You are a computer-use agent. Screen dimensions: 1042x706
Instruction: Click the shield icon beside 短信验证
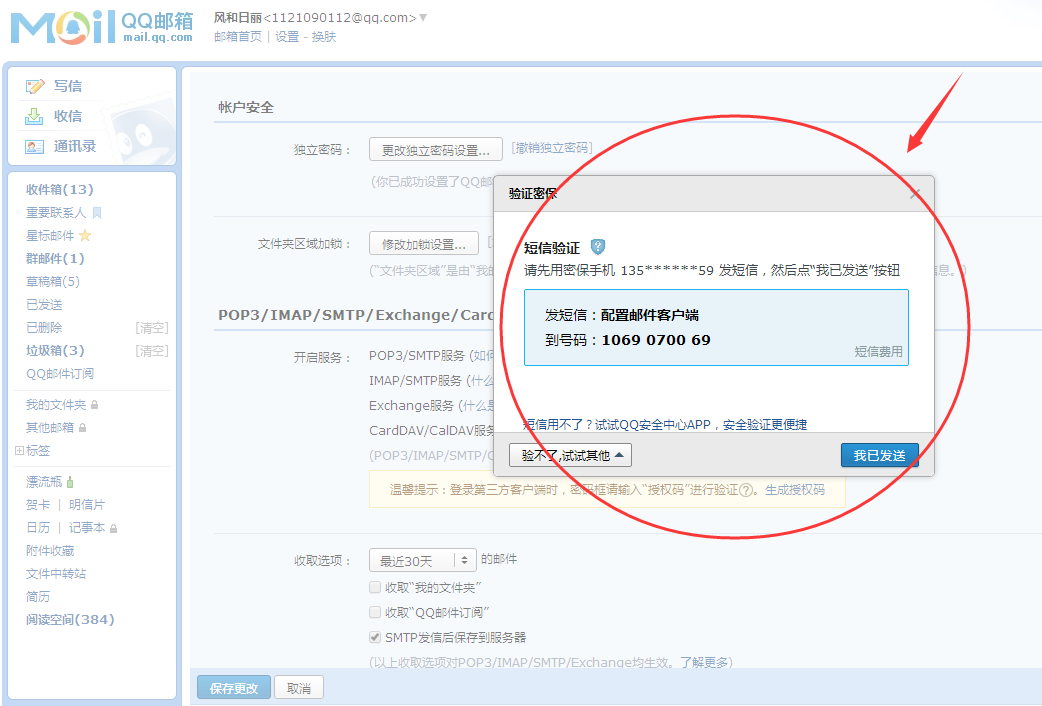click(598, 247)
